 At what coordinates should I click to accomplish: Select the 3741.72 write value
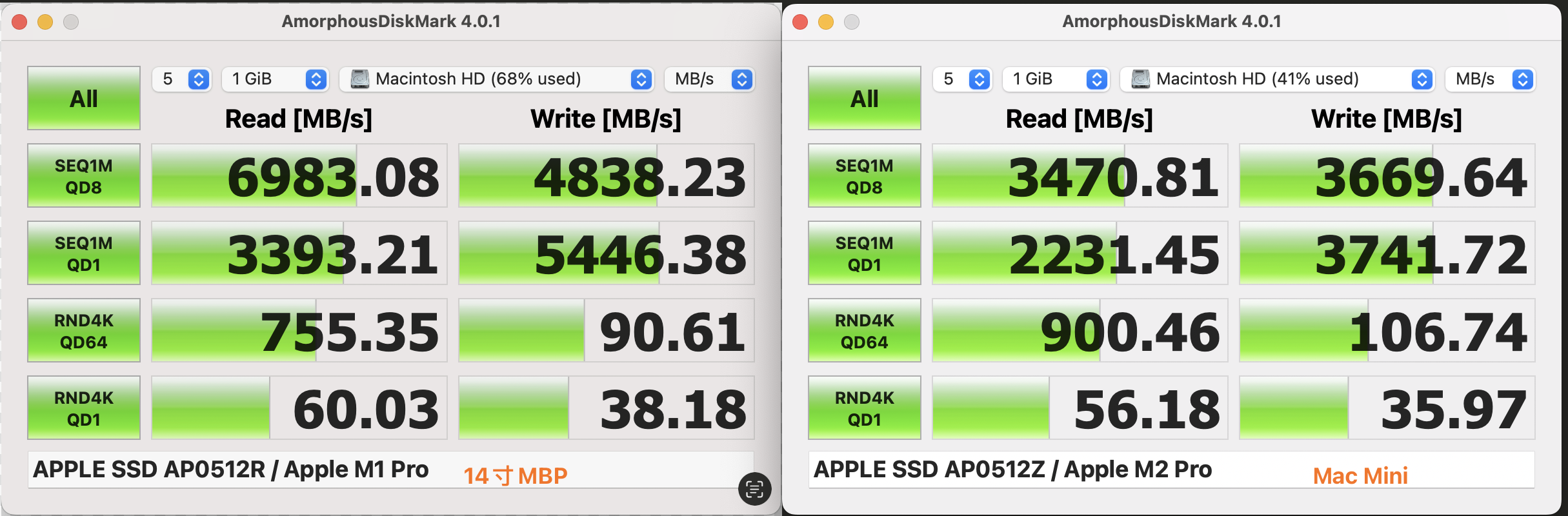(1387, 253)
